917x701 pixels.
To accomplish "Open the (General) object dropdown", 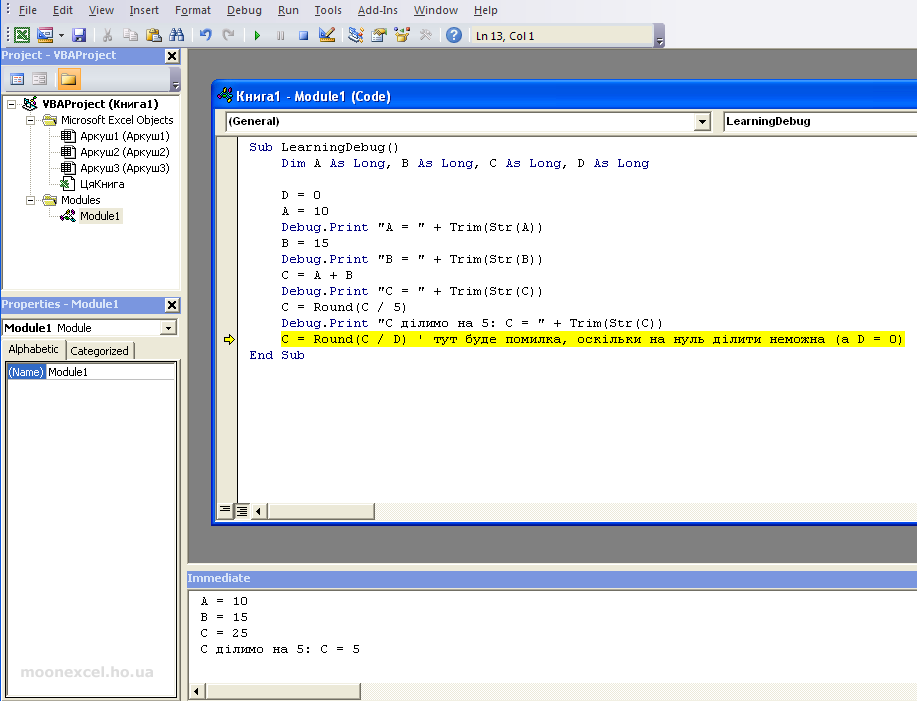I will tap(701, 122).
